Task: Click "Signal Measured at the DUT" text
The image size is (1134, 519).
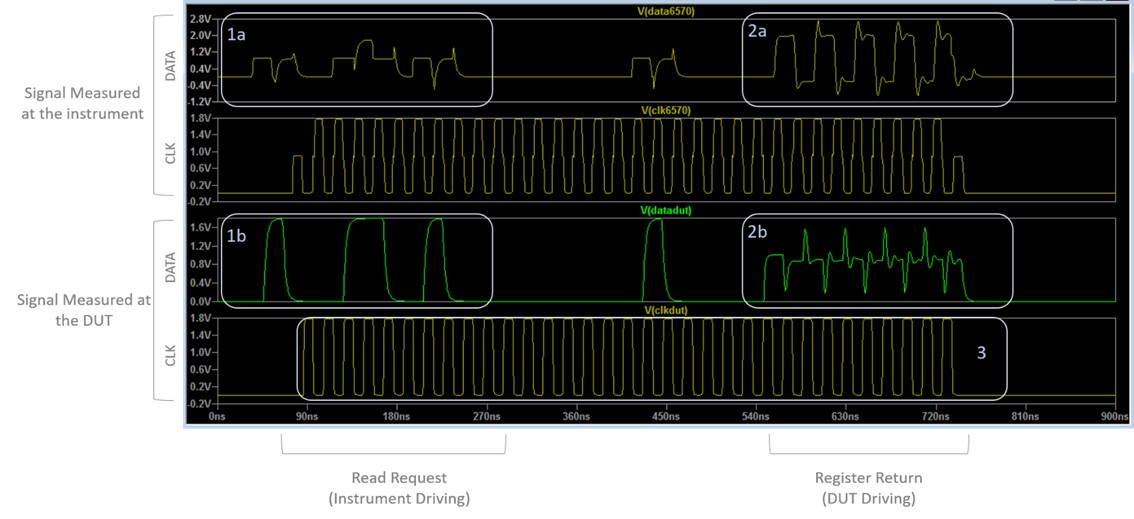Action: pyautogui.click(x=84, y=309)
